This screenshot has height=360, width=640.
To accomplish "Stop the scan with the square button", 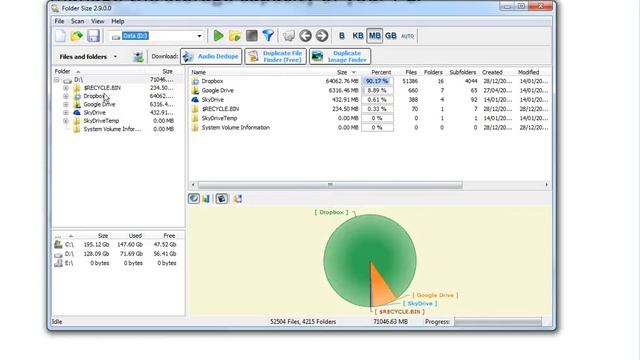I will coord(251,36).
